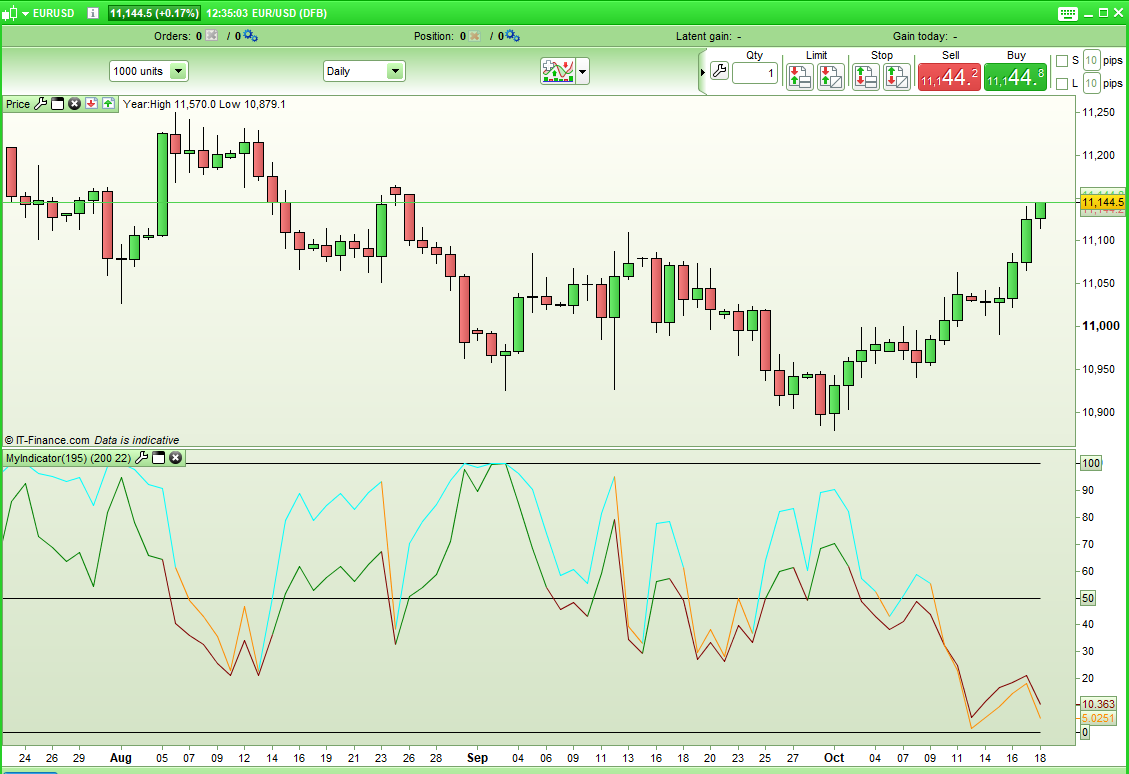Click the 5.0251 orange indicator value label
The width and height of the screenshot is (1129, 774).
pyautogui.click(x=1098, y=718)
